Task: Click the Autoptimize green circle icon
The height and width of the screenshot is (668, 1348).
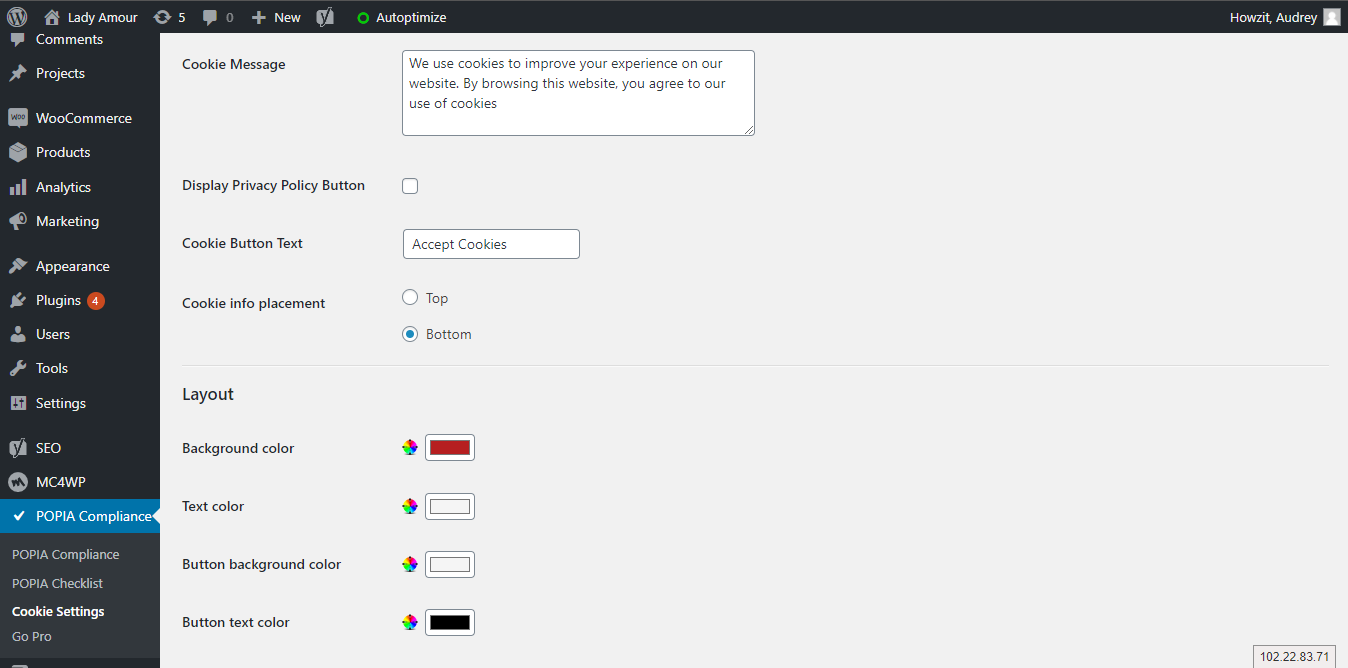Action: (363, 18)
